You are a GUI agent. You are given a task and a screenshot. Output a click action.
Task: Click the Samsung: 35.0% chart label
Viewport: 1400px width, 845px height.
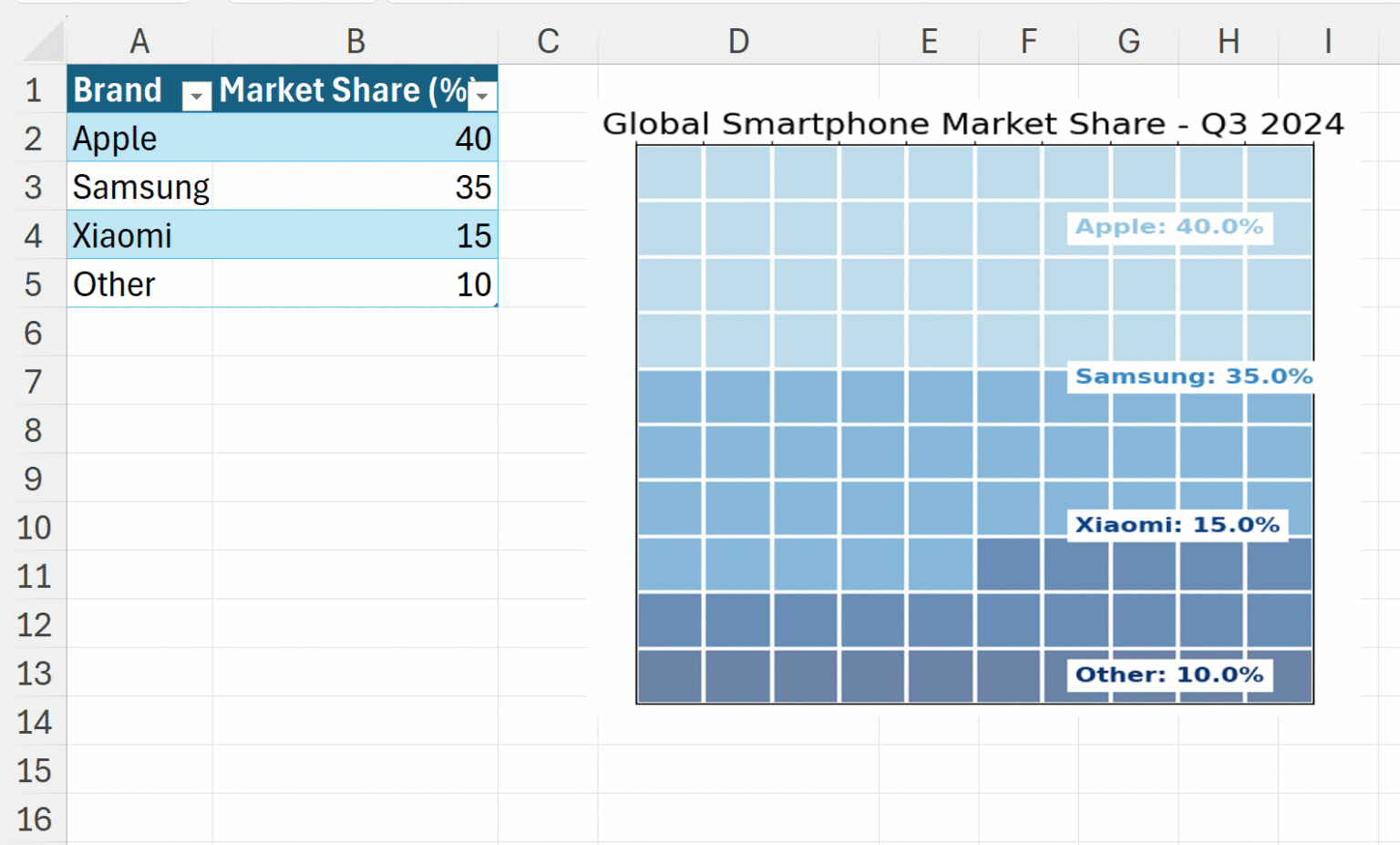(x=1193, y=376)
